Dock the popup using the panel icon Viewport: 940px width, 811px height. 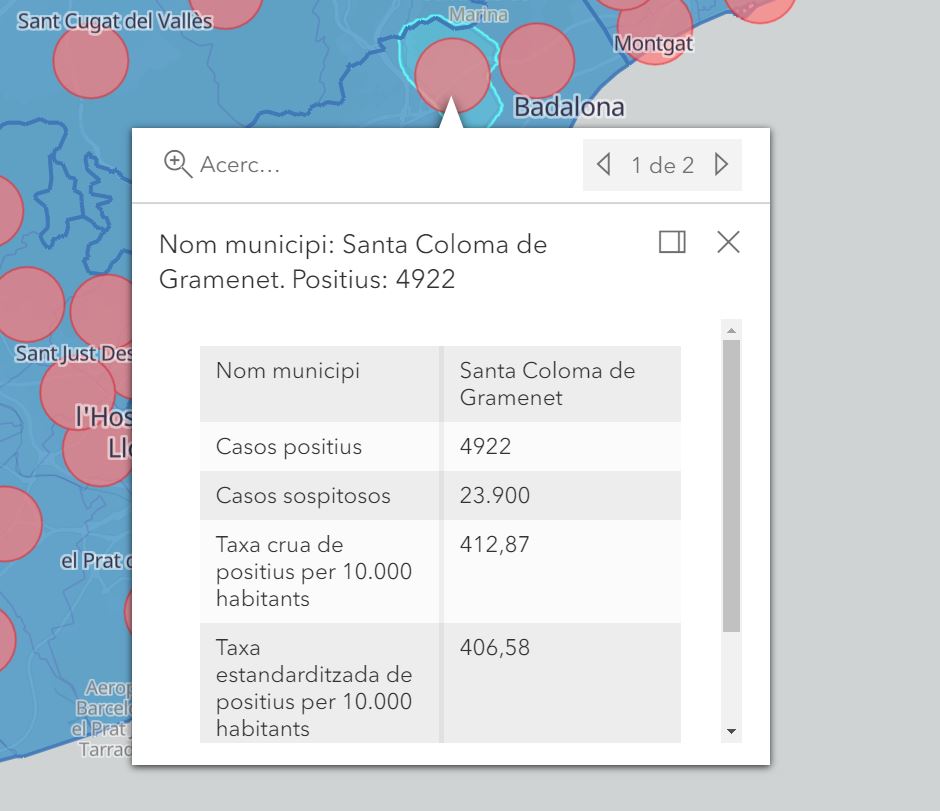672,242
